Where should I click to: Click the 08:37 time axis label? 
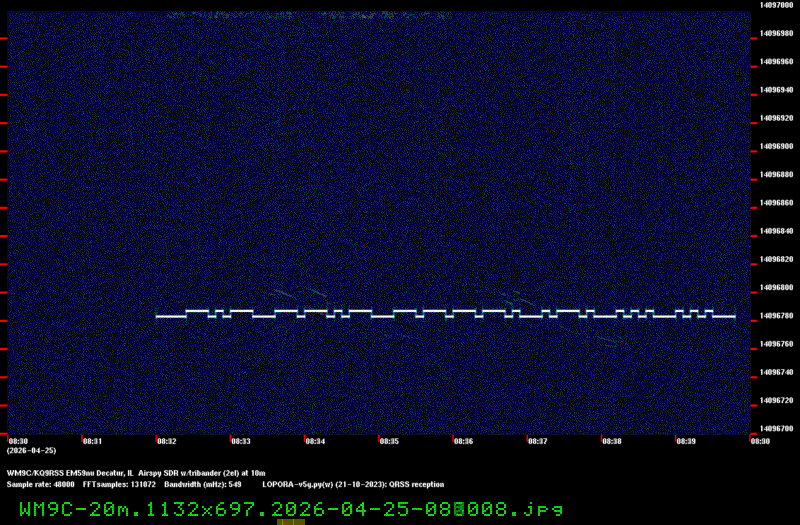click(538, 441)
